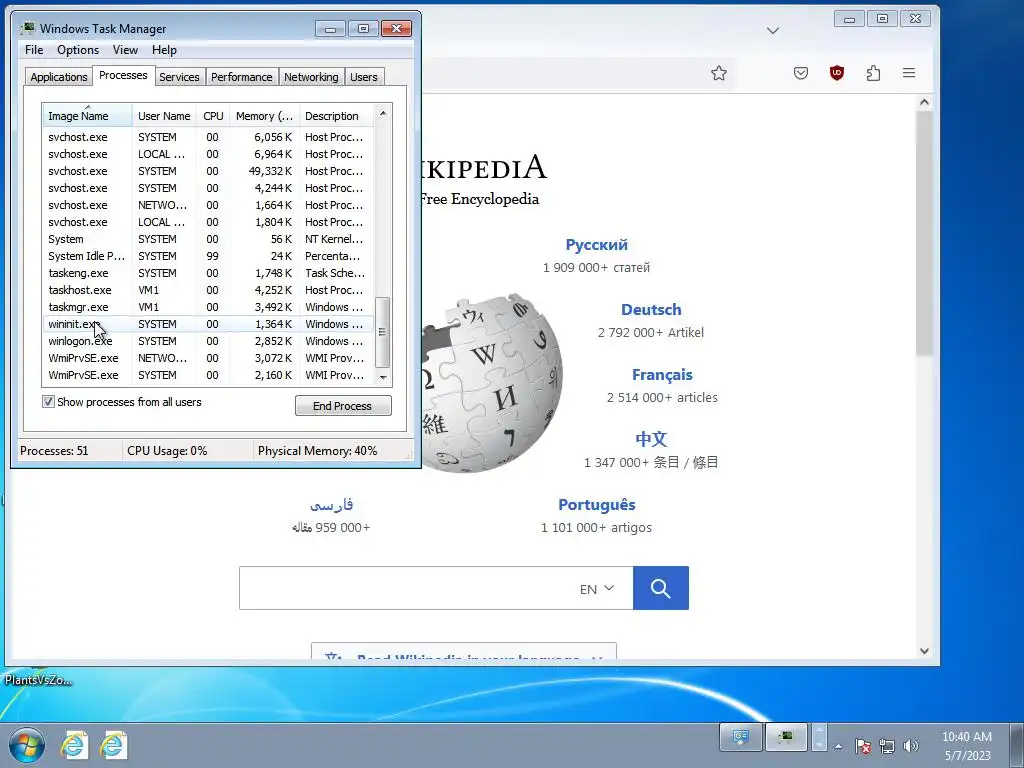The height and width of the screenshot is (768, 1024).
Task: Select the wininit.exe process row
Action: (x=209, y=324)
